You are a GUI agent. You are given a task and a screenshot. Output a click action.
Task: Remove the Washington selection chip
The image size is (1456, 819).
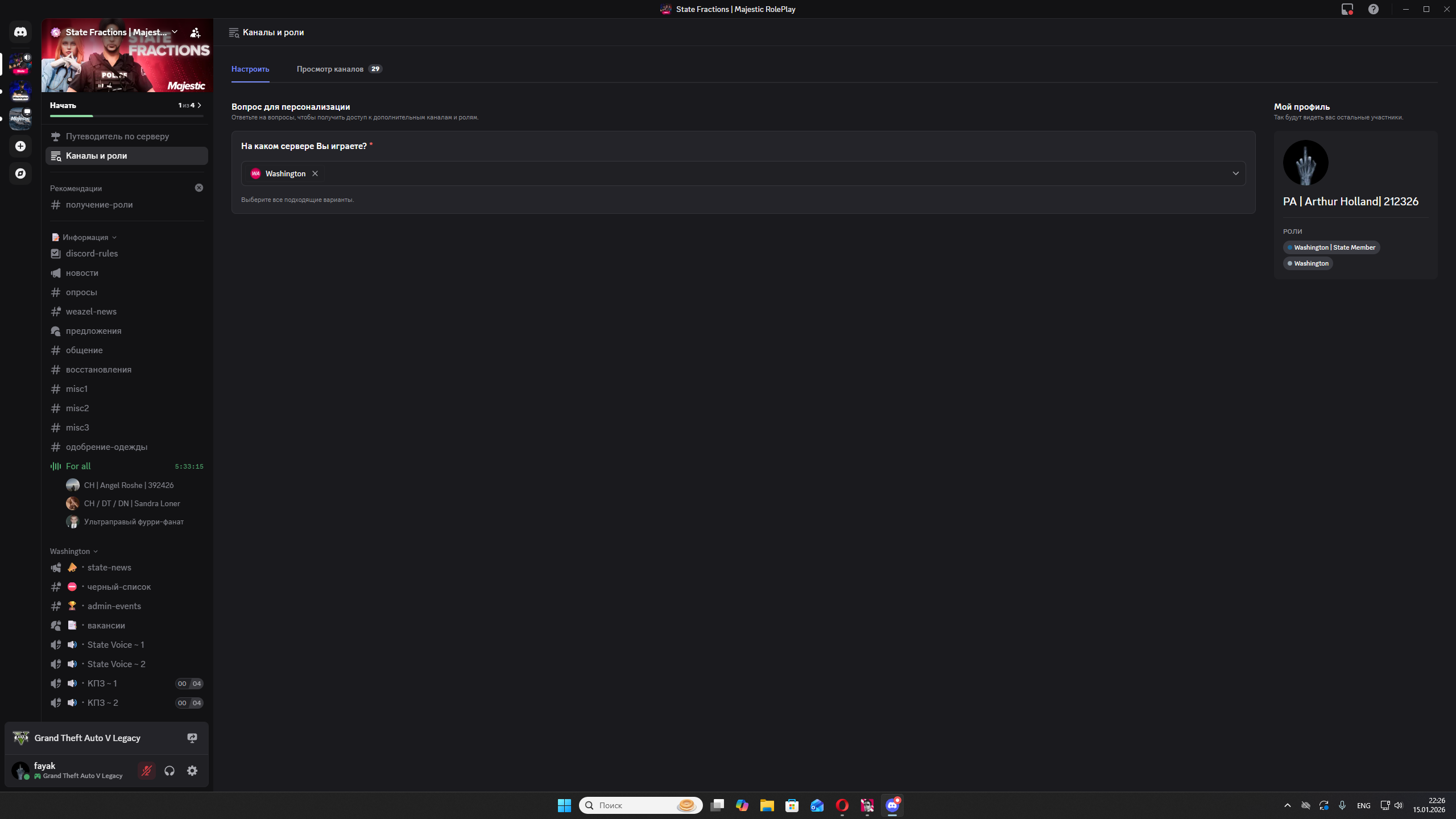(315, 173)
